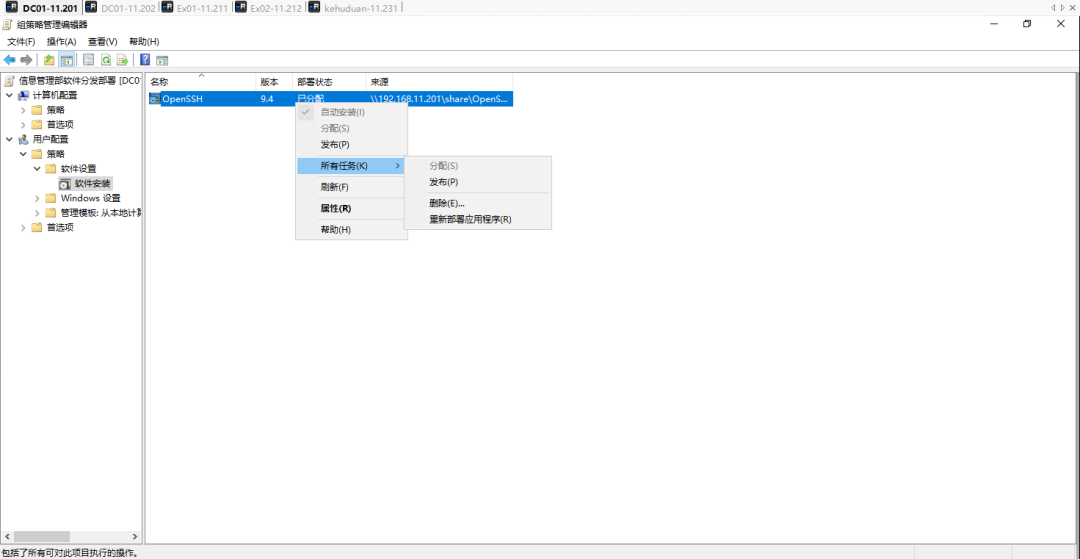Choose 删除(E)... in the submenu
This screenshot has height=559, width=1080.
(477, 203)
